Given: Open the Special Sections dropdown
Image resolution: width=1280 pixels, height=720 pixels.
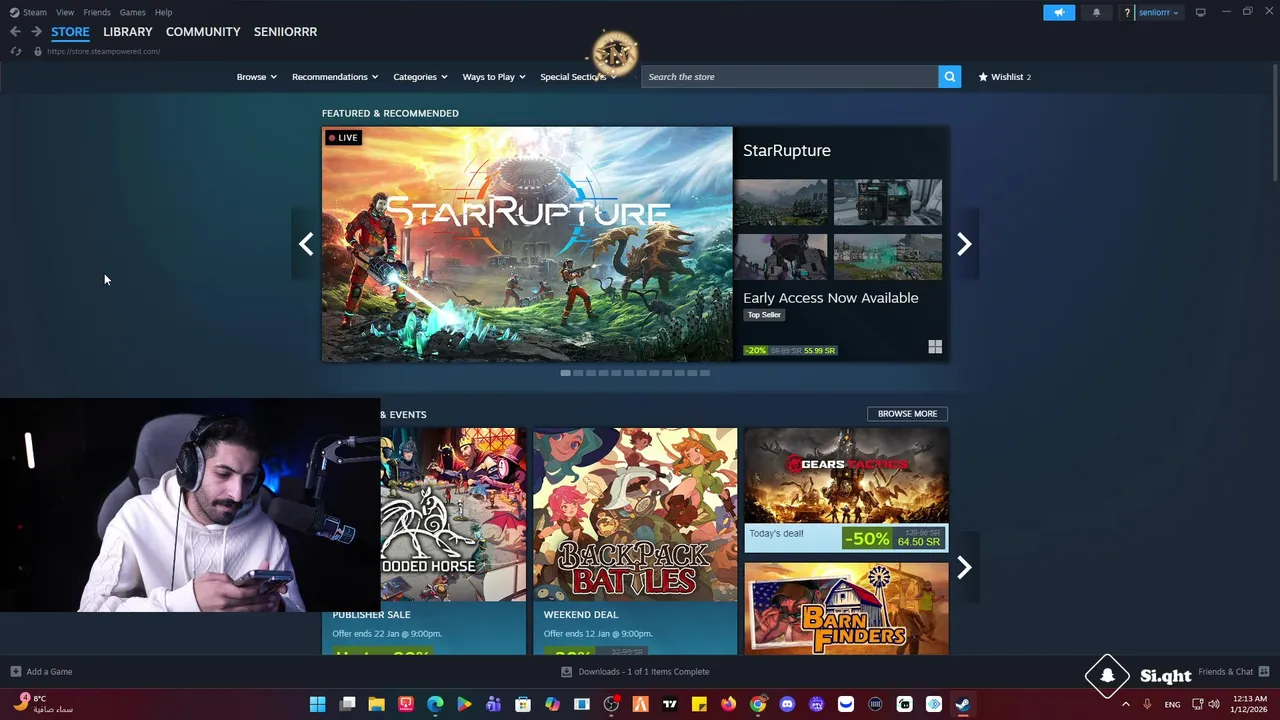Looking at the screenshot, I should 578,77.
